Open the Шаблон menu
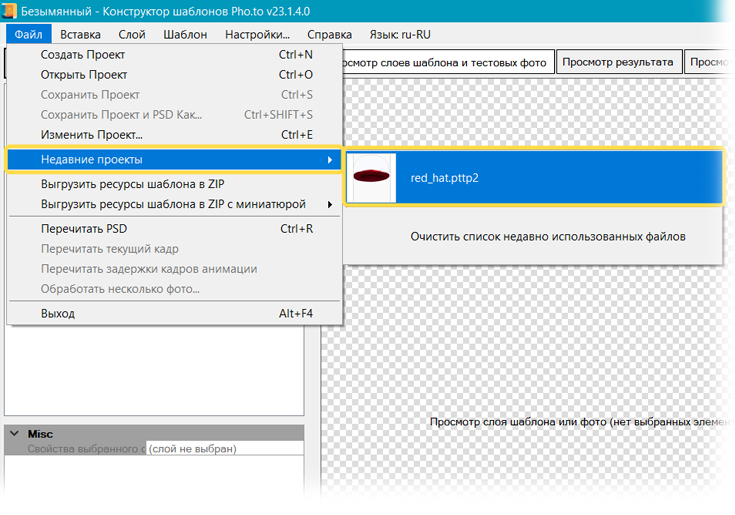Image resolution: width=735 pixels, height=515 pixels. pos(186,34)
